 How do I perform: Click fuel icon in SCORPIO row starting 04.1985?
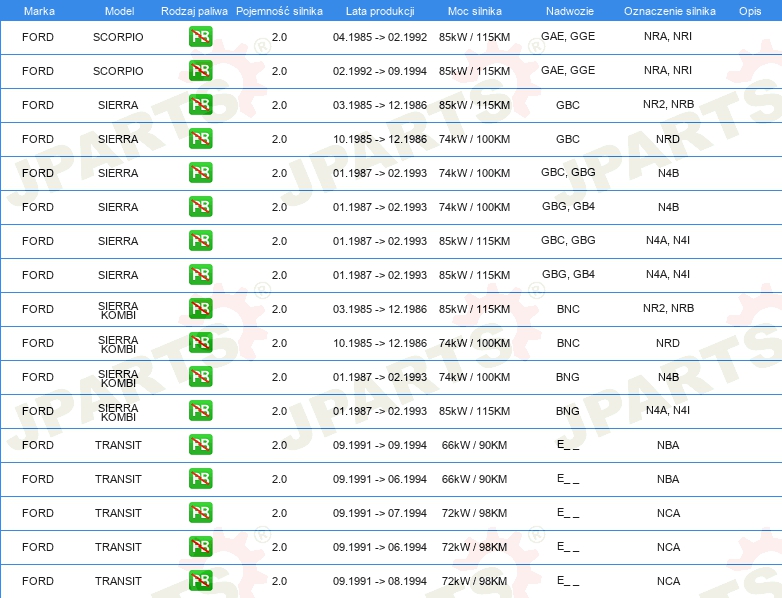pyautogui.click(x=200, y=37)
